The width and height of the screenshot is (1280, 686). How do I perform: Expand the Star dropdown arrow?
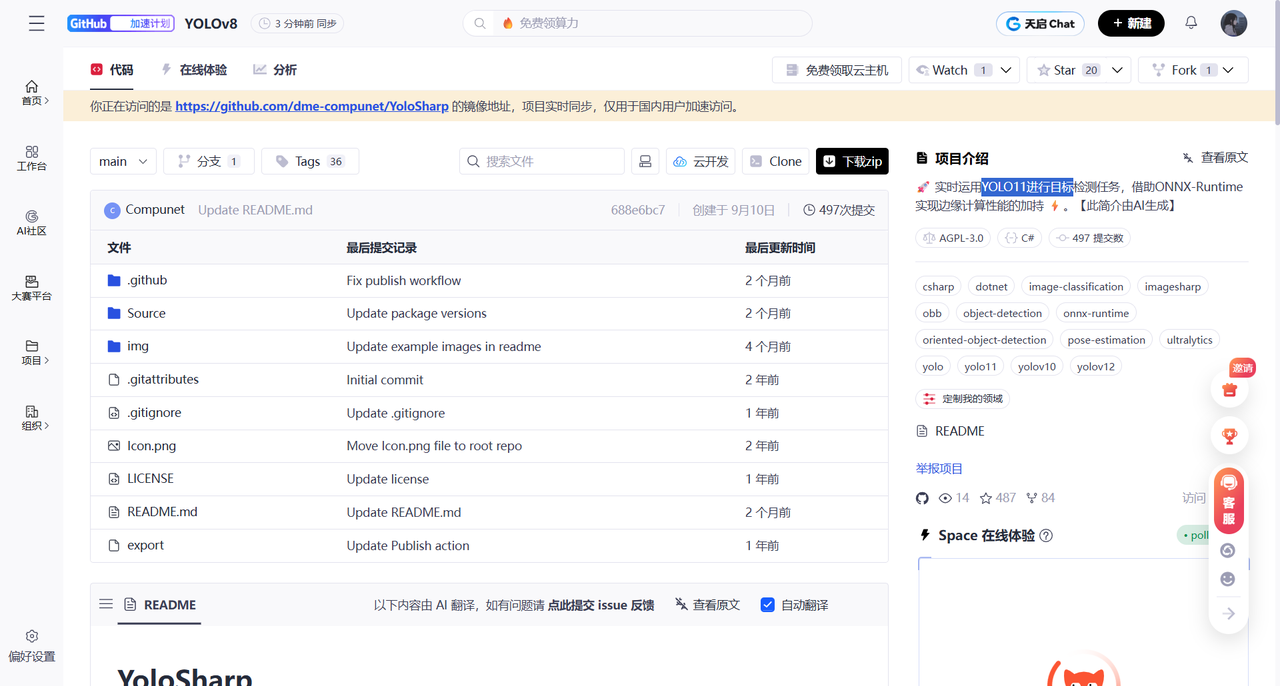(1117, 70)
